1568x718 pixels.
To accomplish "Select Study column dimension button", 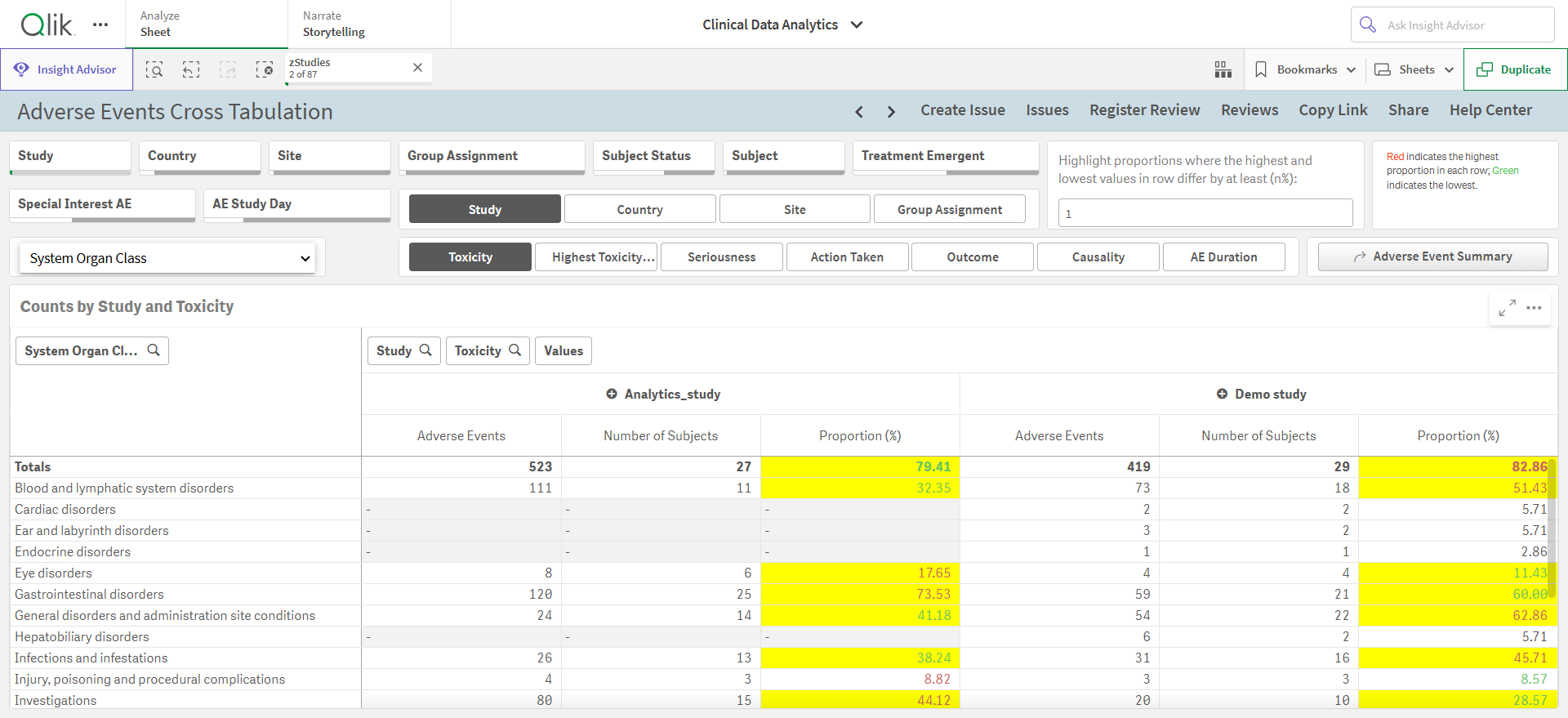I will [485, 209].
